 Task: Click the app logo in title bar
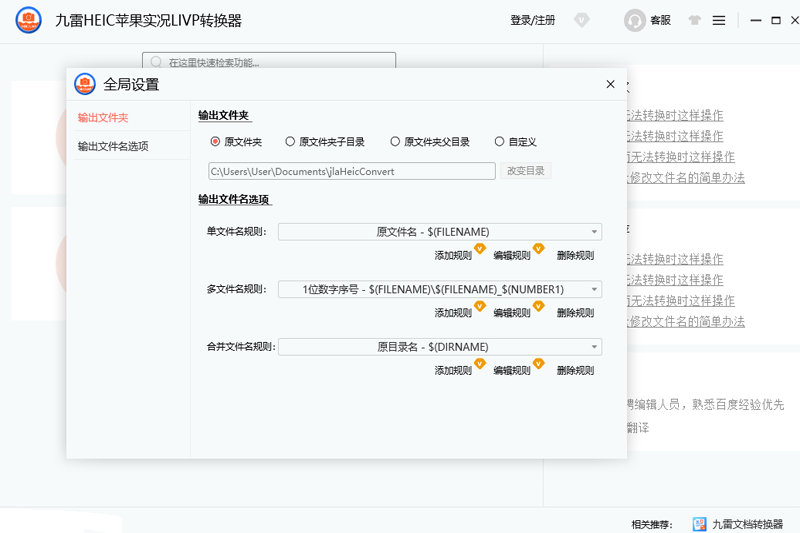click(29, 20)
